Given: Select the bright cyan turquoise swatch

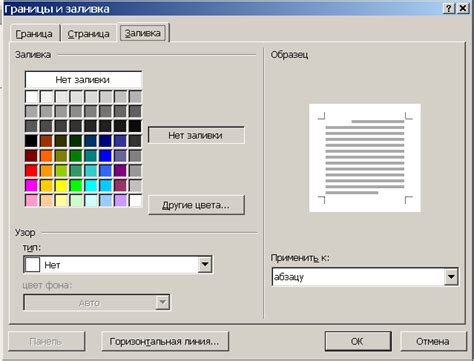Looking at the screenshot, I should pyautogui.click(x=91, y=186).
